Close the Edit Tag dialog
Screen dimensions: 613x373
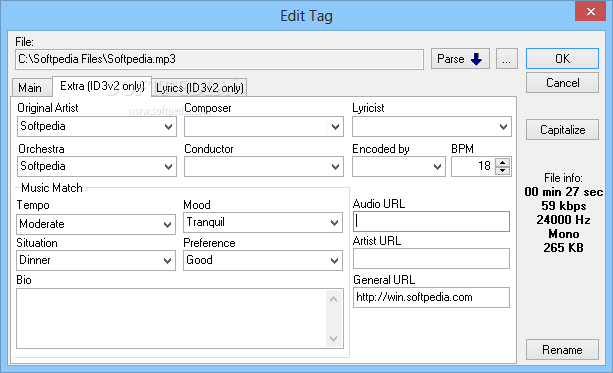click(x=590, y=11)
